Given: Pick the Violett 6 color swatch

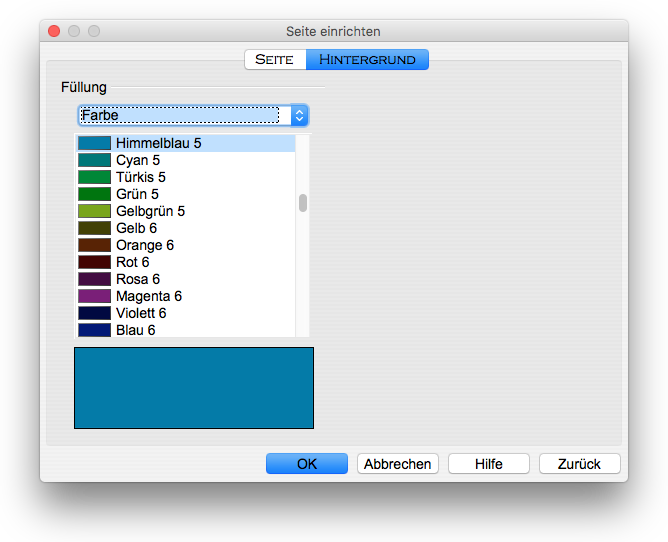Looking at the screenshot, I should 95,313.
